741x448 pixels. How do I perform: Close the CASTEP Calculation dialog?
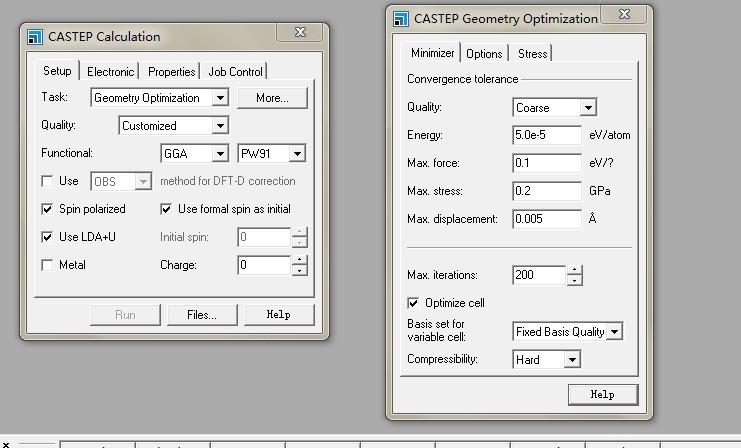tap(300, 33)
